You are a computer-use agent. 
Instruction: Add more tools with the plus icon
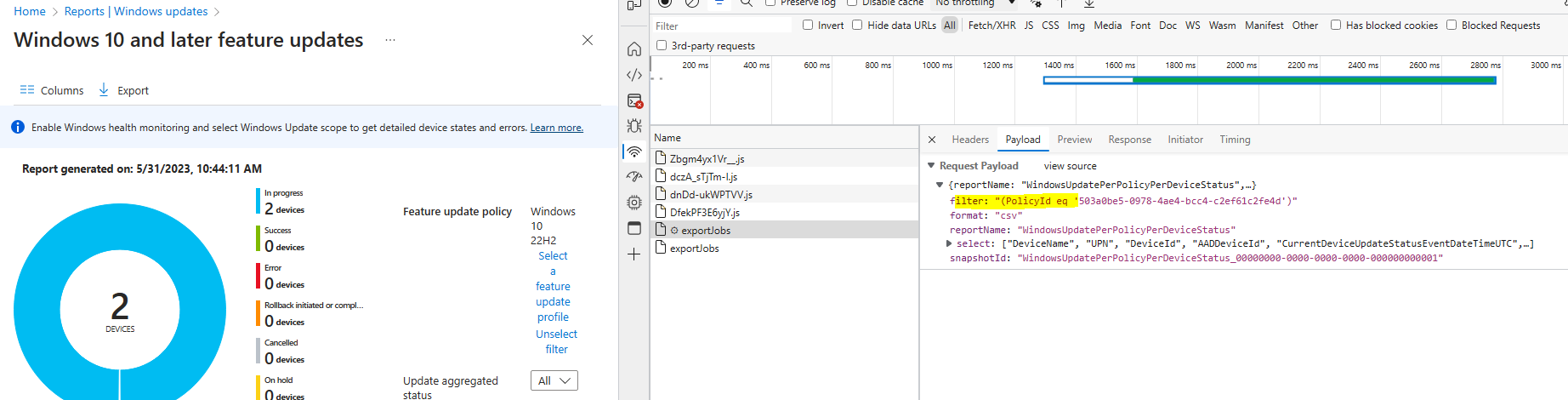(634, 254)
